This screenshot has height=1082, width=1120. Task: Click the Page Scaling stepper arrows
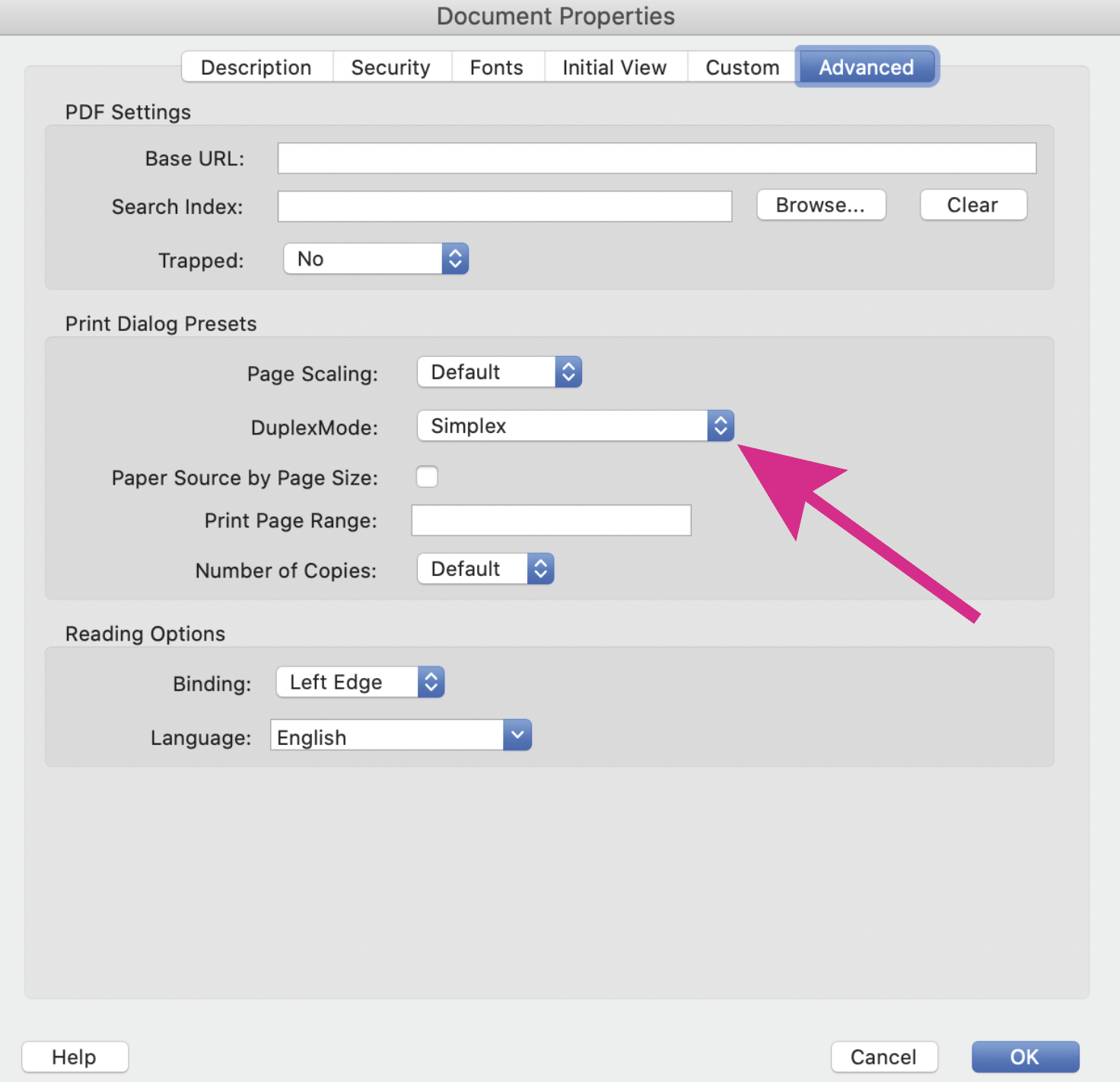click(x=568, y=372)
